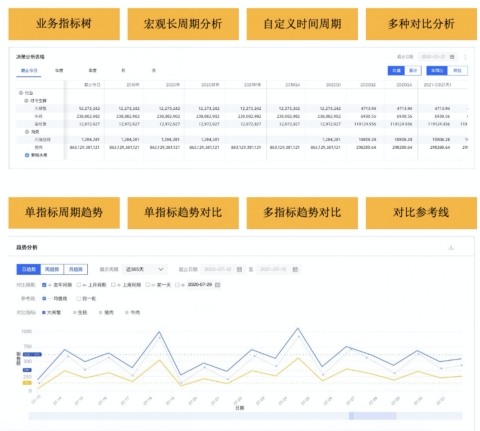Download the trend analysis chart
Image resolution: width=480 pixels, height=431 pixels.
coord(451,247)
